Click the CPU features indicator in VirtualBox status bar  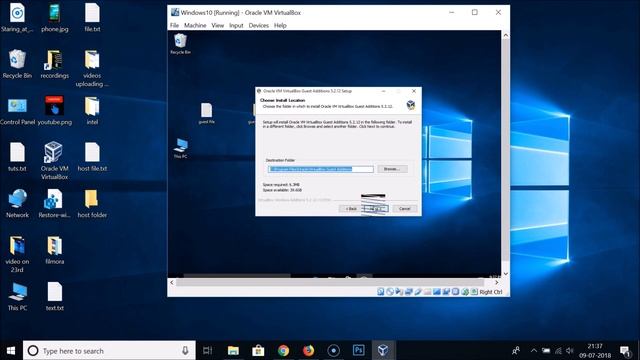pyautogui.click(x=456, y=292)
